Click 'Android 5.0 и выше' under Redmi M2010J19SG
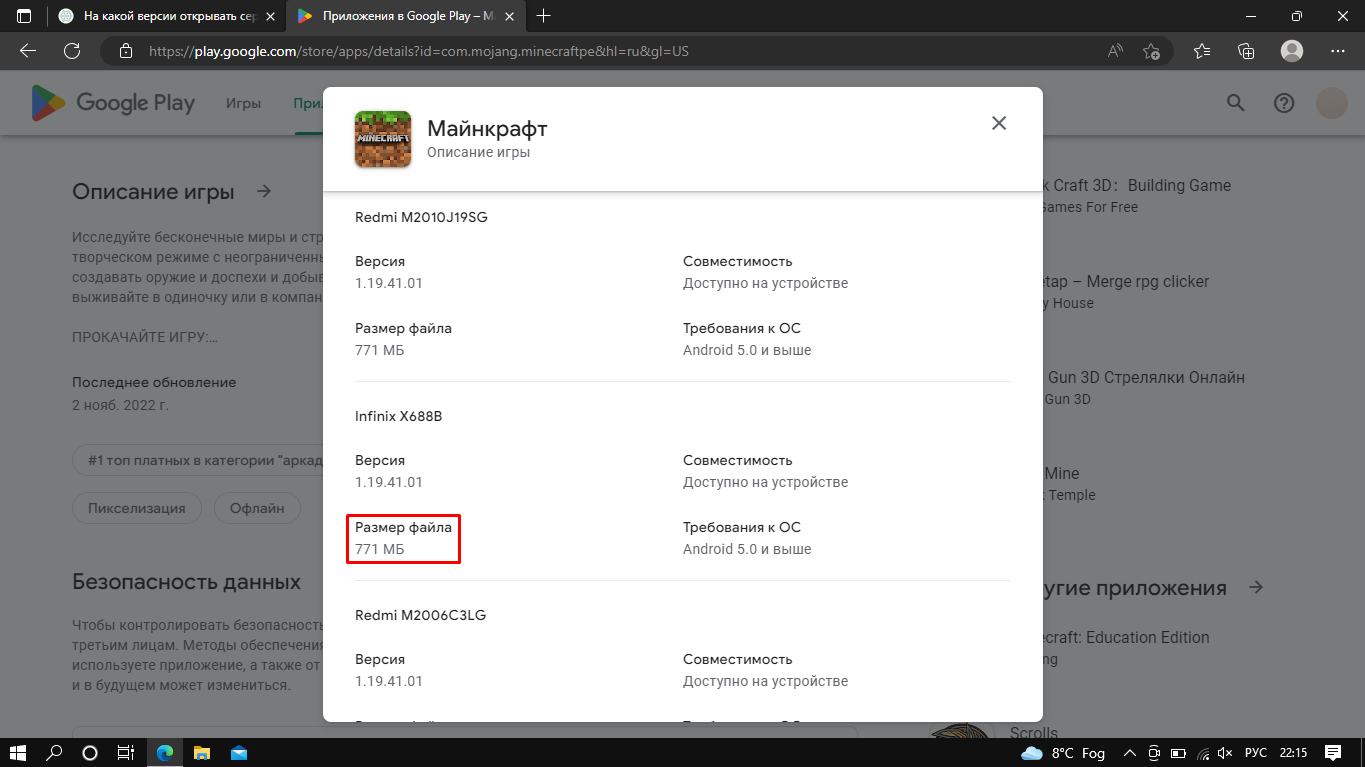 pyautogui.click(x=747, y=350)
